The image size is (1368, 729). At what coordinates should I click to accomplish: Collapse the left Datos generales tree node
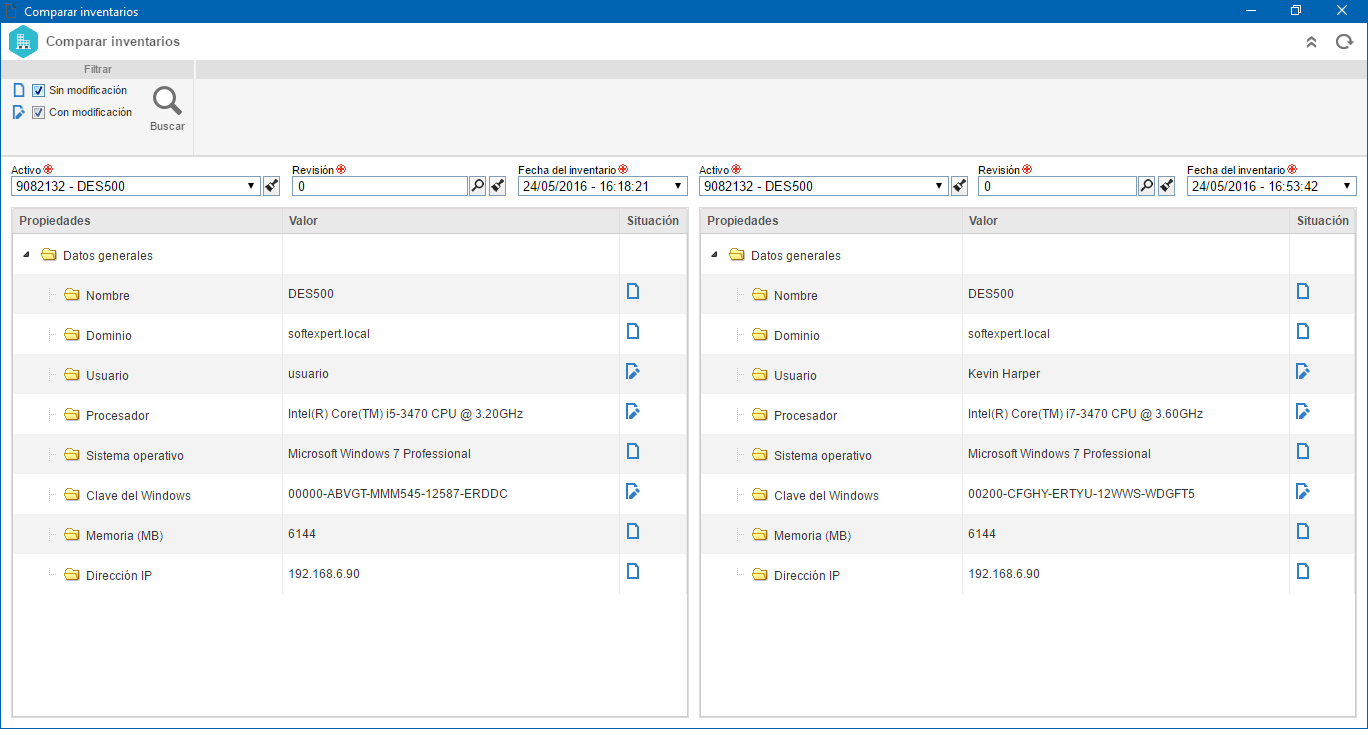point(24,254)
